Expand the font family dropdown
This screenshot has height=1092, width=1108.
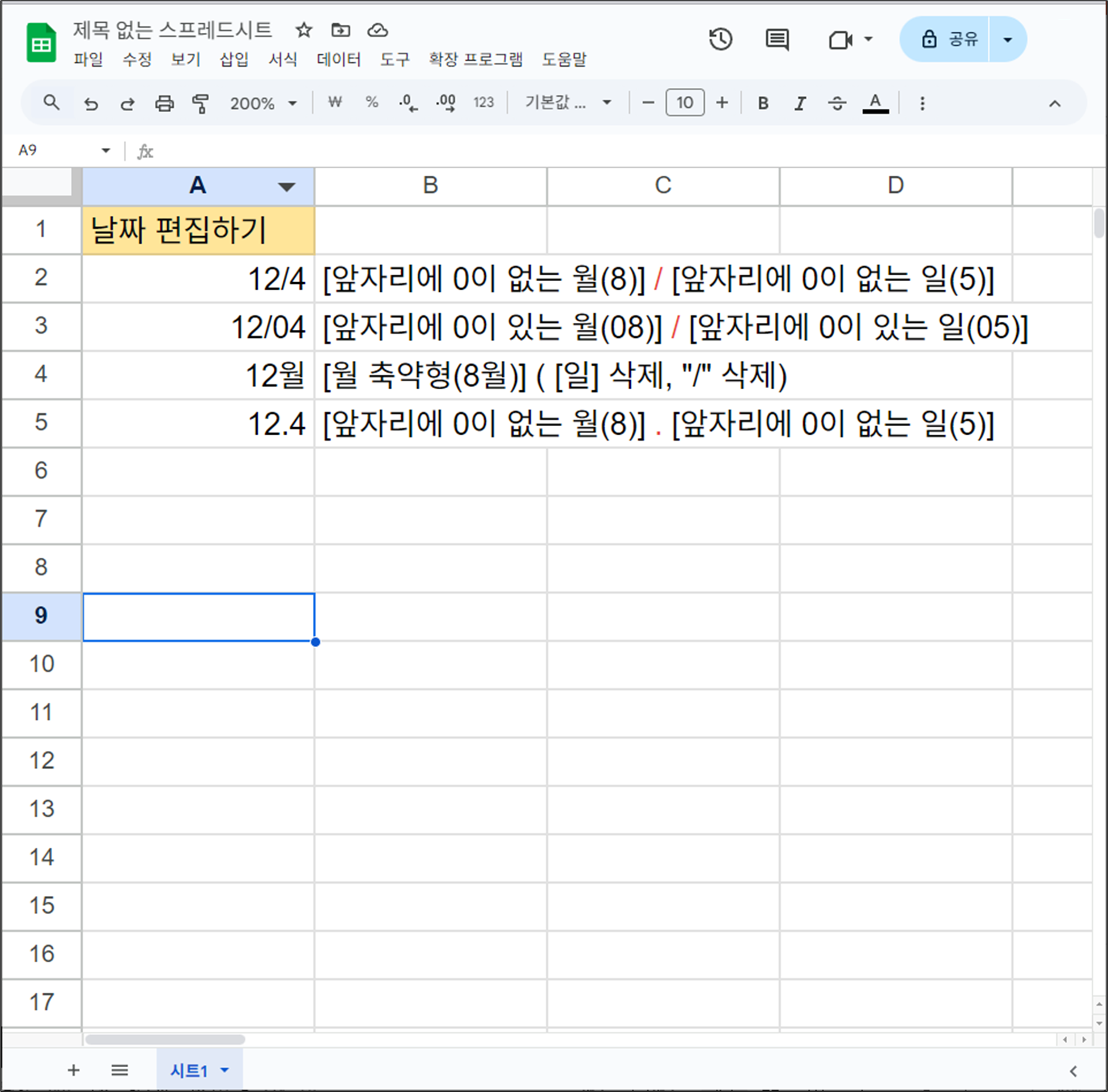[x=567, y=103]
